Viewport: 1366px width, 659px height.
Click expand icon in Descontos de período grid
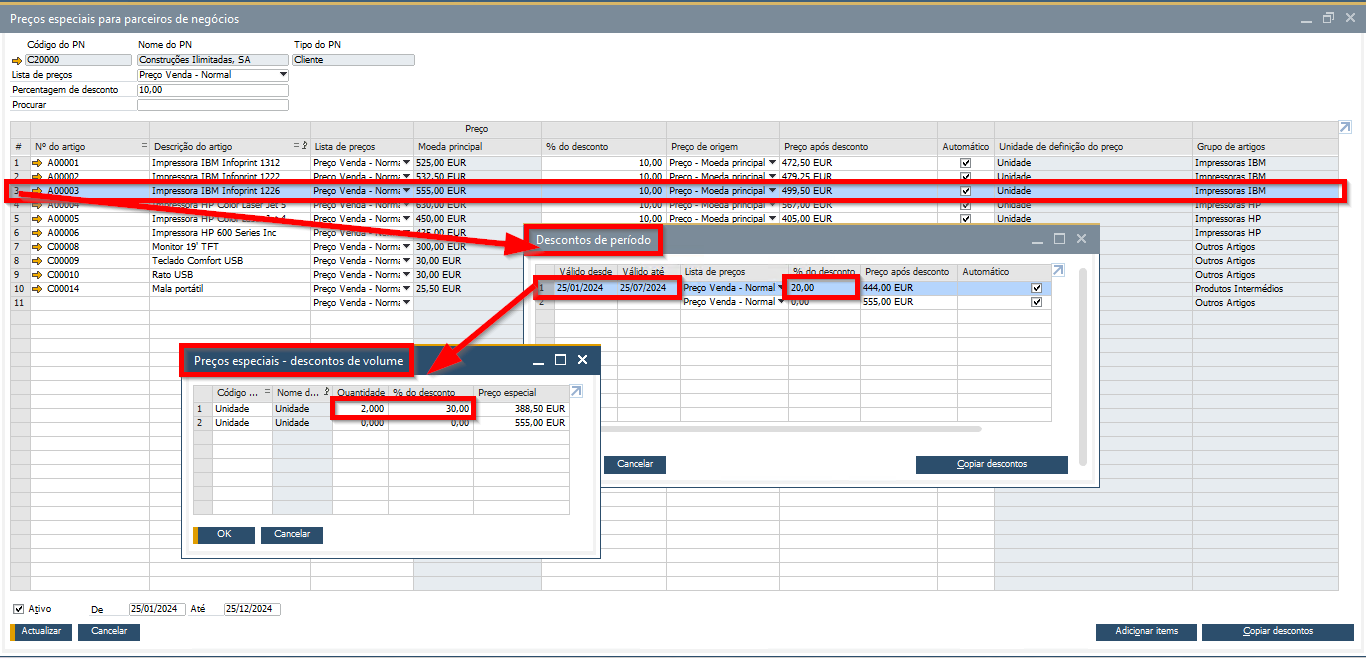pos(1059,271)
